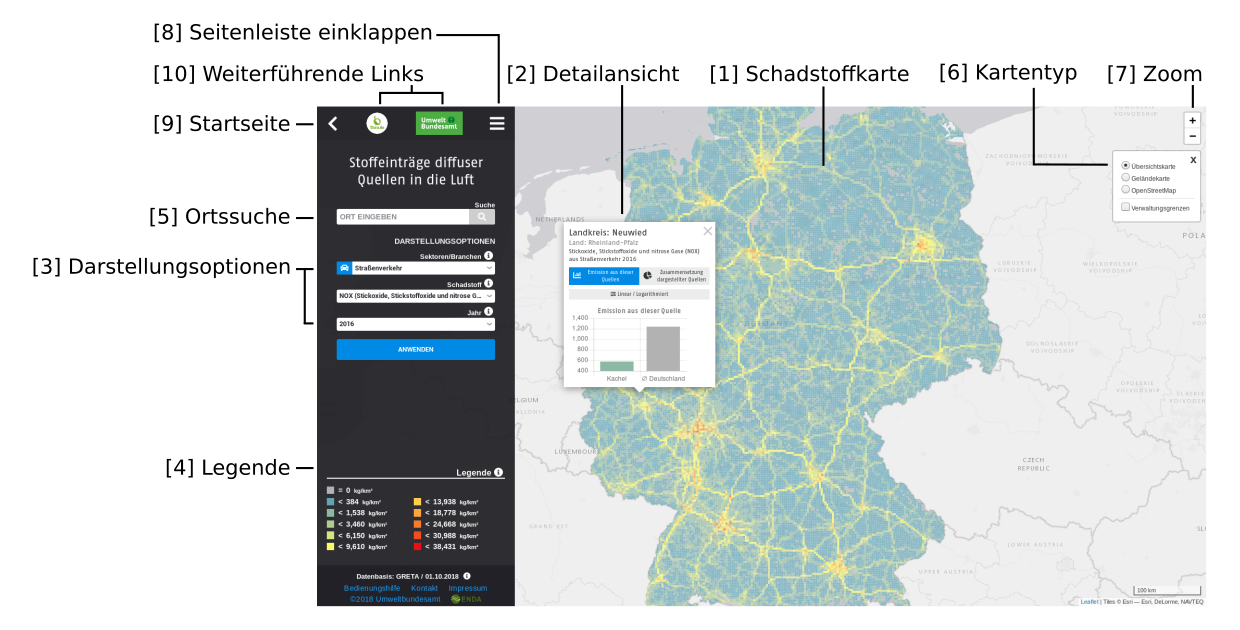Select Emission aus dieser Quelle tab
1240x630 pixels.
pyautogui.click(x=604, y=276)
